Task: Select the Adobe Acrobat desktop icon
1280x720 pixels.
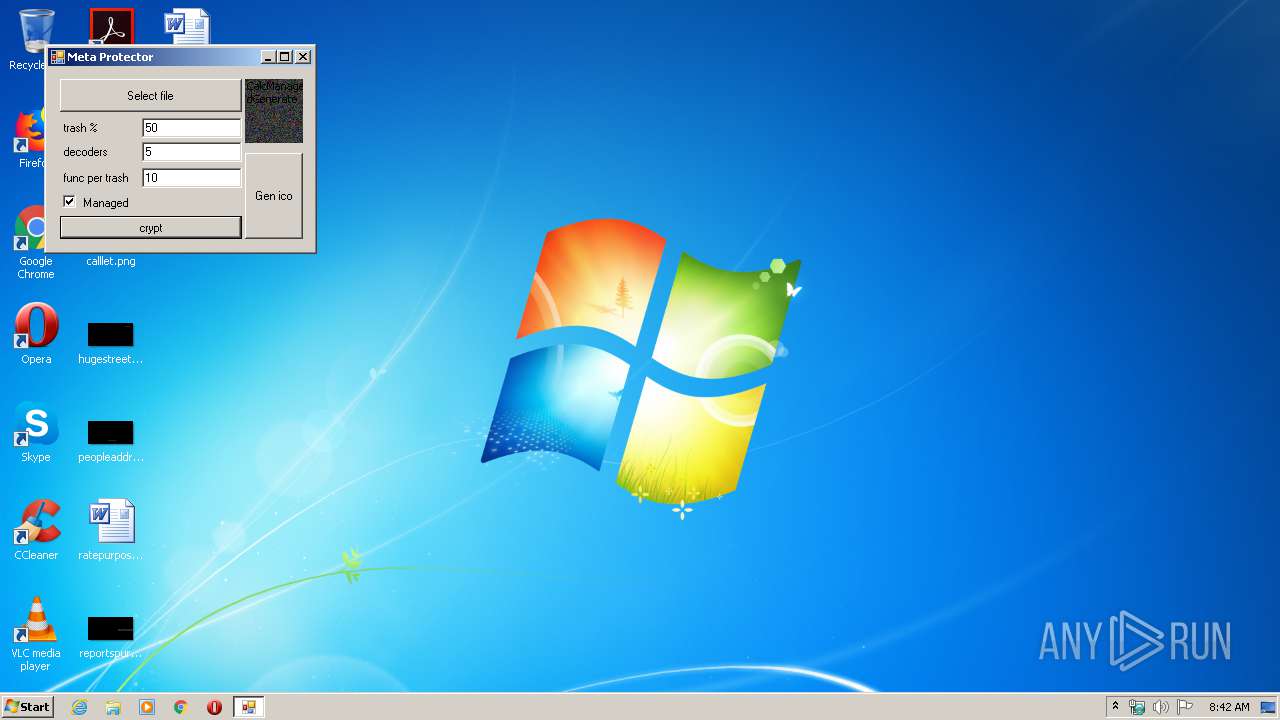Action: click(x=111, y=27)
